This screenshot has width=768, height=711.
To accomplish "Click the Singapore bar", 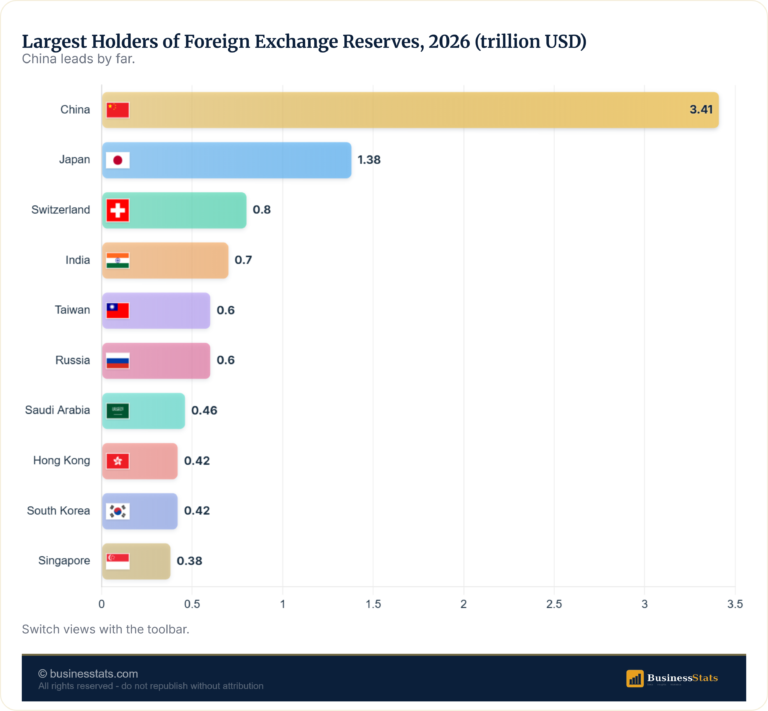I will [x=136, y=561].
